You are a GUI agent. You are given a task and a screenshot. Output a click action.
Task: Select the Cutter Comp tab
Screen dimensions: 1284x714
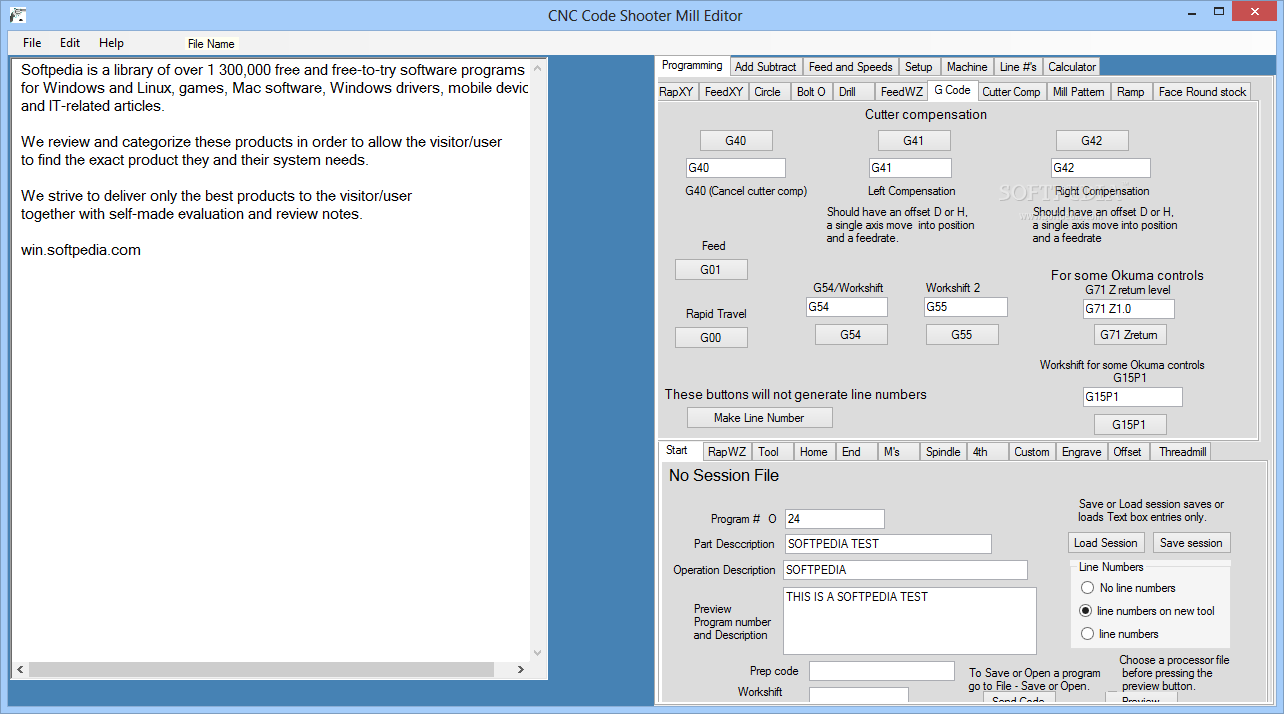[x=1011, y=92]
